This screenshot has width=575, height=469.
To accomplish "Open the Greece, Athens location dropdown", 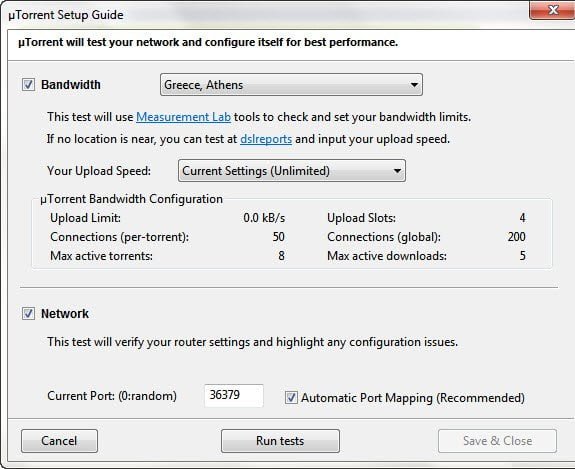I will [x=291, y=85].
